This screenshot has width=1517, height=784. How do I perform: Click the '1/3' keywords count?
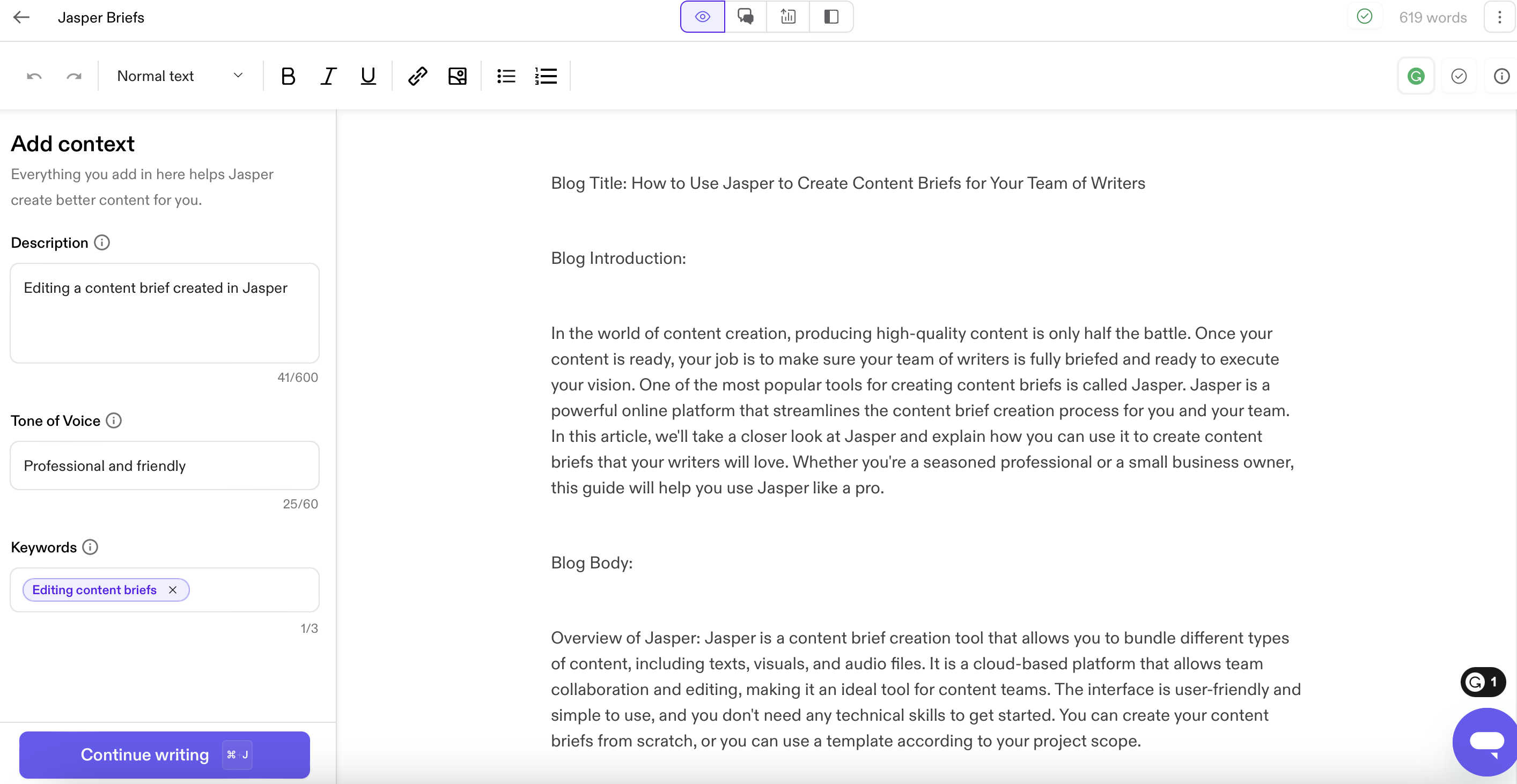tap(309, 628)
